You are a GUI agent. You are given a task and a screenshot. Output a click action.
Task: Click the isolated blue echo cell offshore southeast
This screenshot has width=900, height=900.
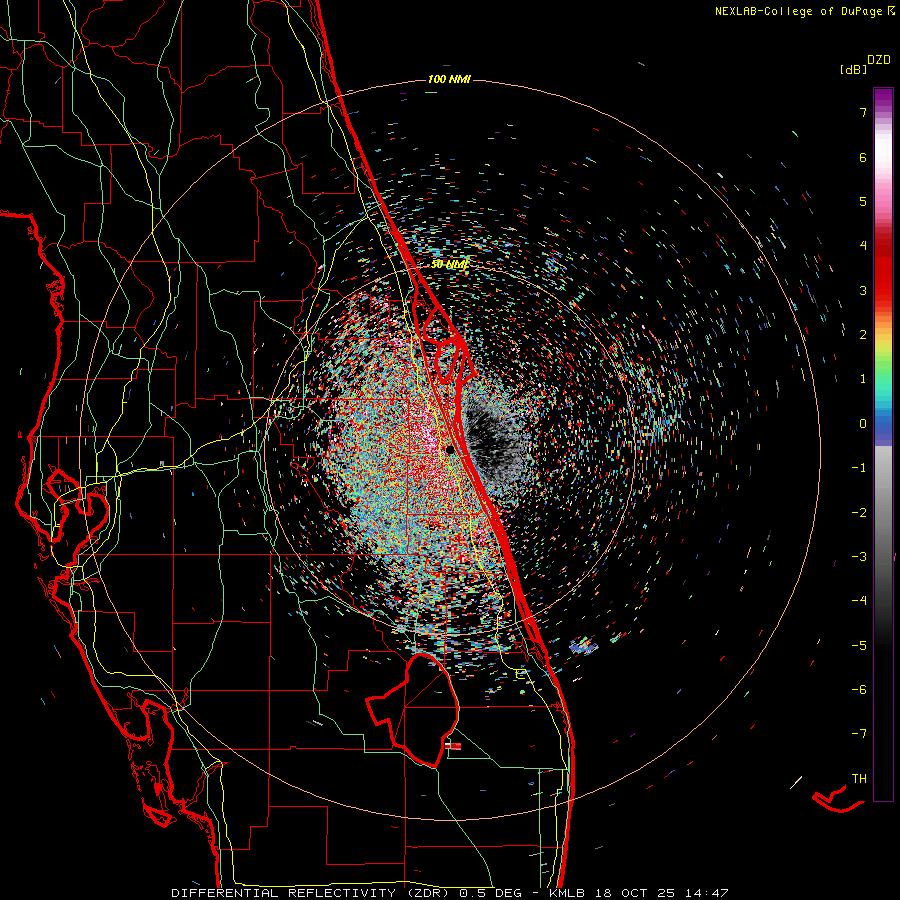[x=584, y=646]
